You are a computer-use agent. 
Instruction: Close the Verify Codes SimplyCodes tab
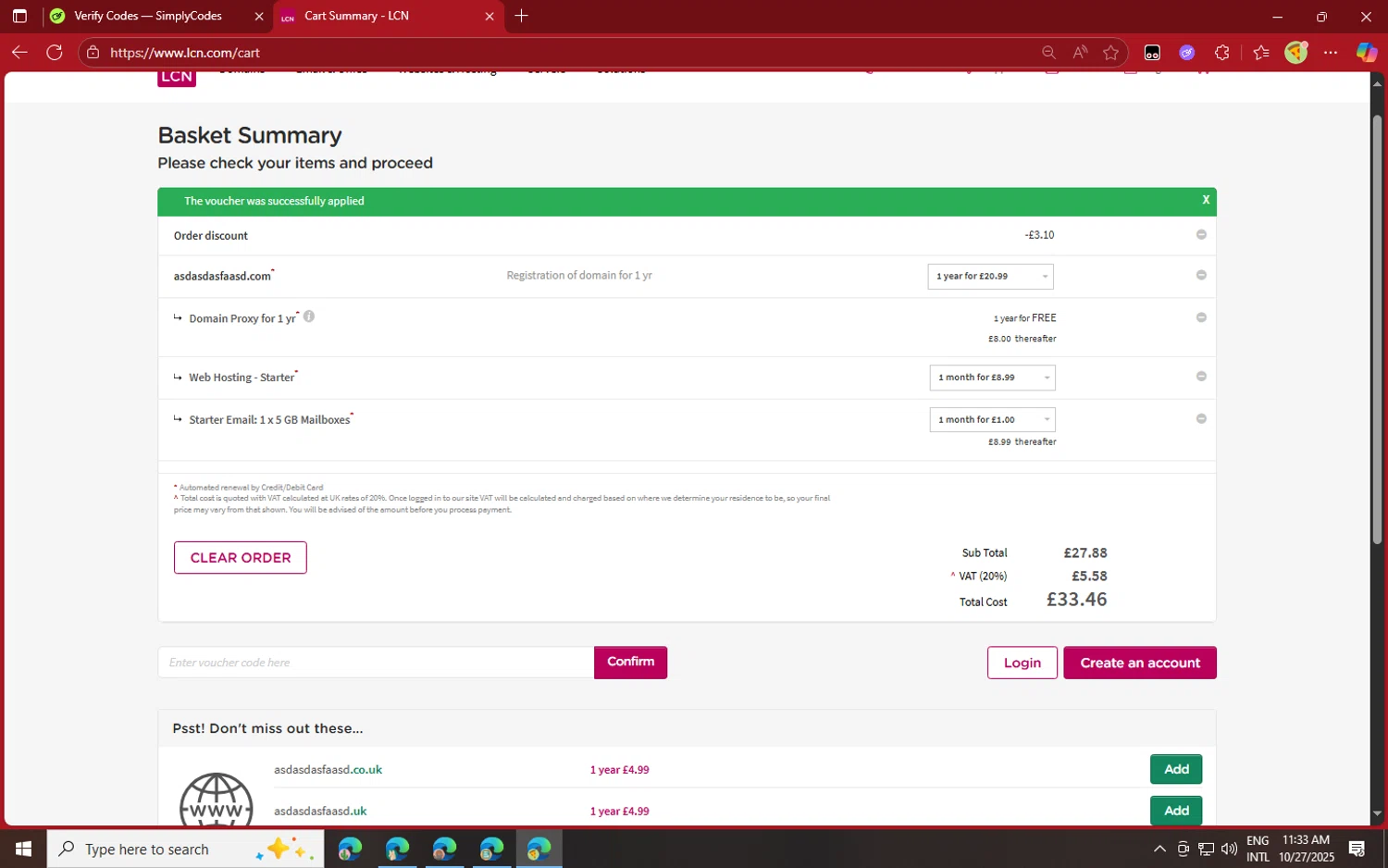[259, 16]
